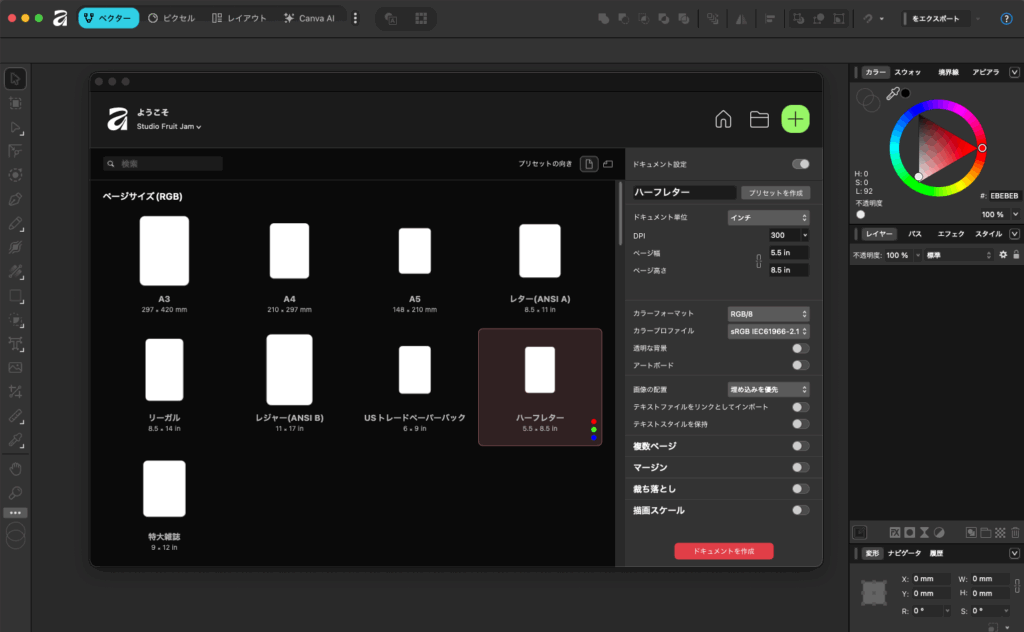The image size is (1024, 632).
Task: Turn on the アートボード toggle
Action: (x=800, y=365)
